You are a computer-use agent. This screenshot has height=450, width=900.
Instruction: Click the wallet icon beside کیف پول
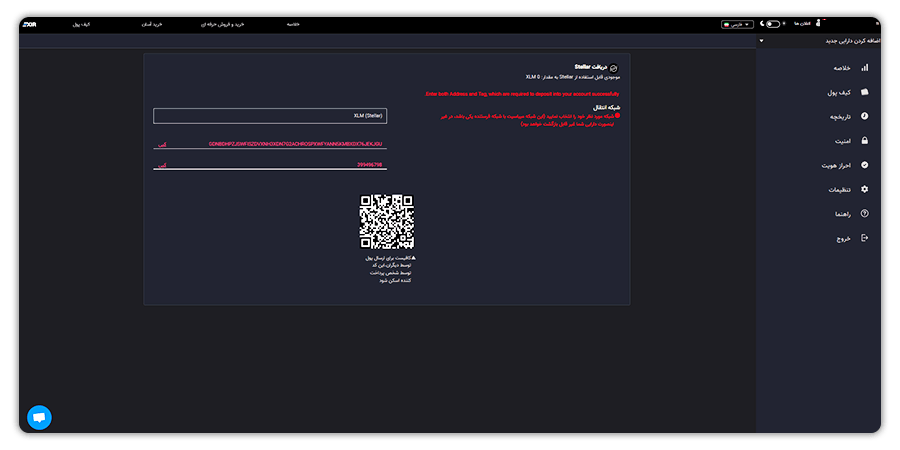[x=864, y=92]
